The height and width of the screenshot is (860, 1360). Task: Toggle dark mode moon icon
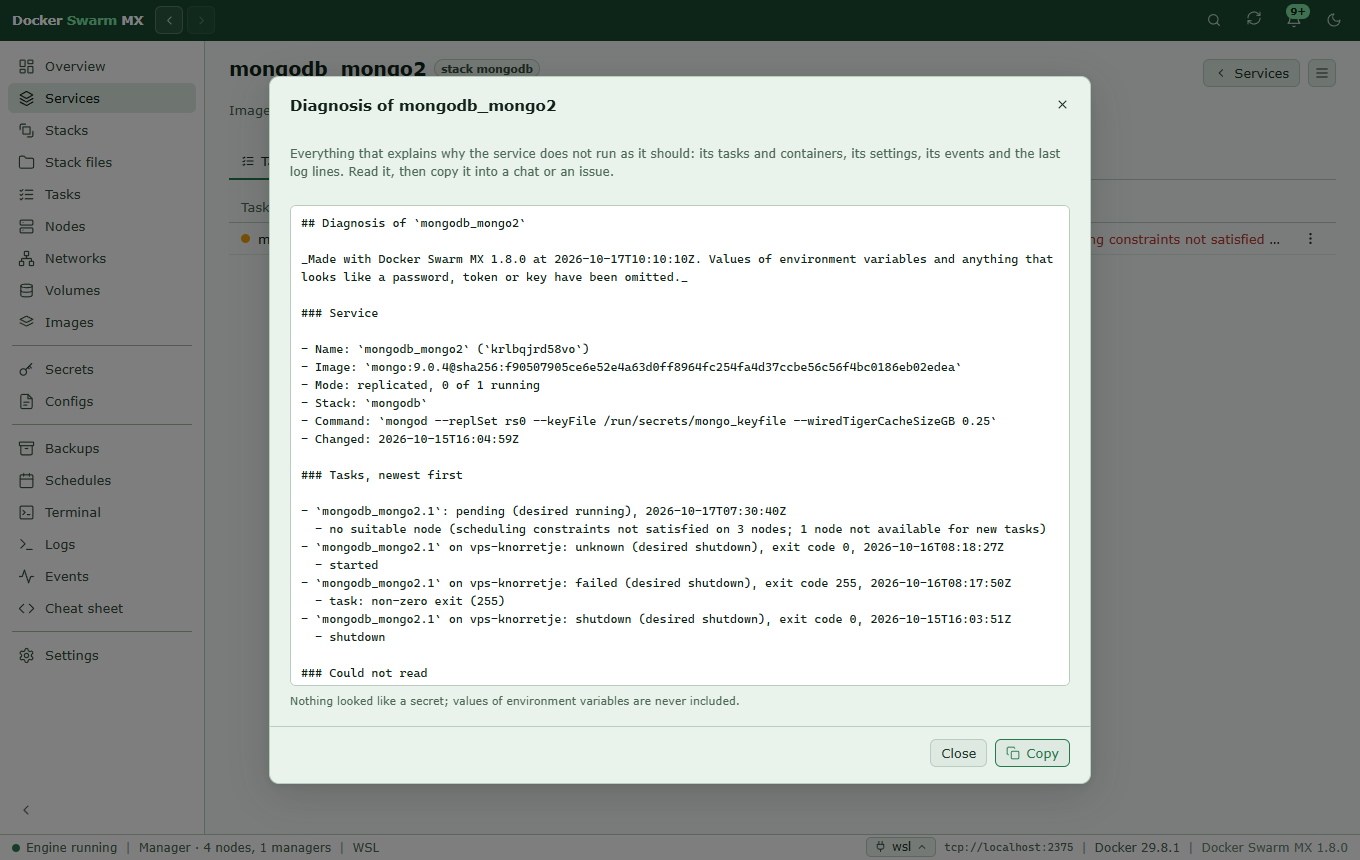point(1334,20)
